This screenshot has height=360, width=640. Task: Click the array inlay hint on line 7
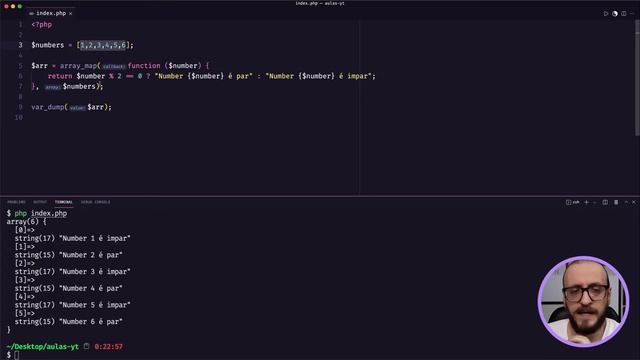pos(52,87)
